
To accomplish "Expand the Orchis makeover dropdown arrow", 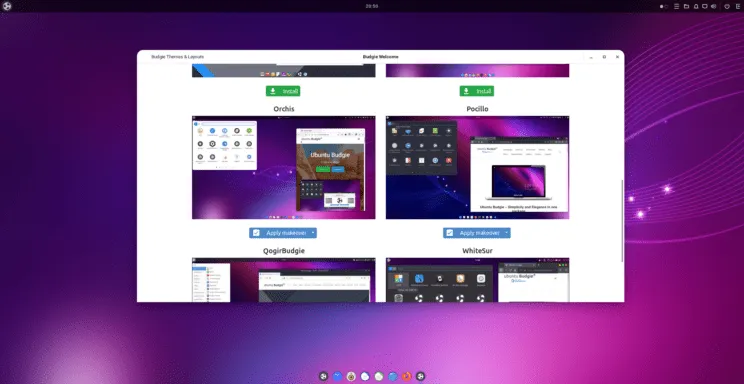I will click(313, 233).
